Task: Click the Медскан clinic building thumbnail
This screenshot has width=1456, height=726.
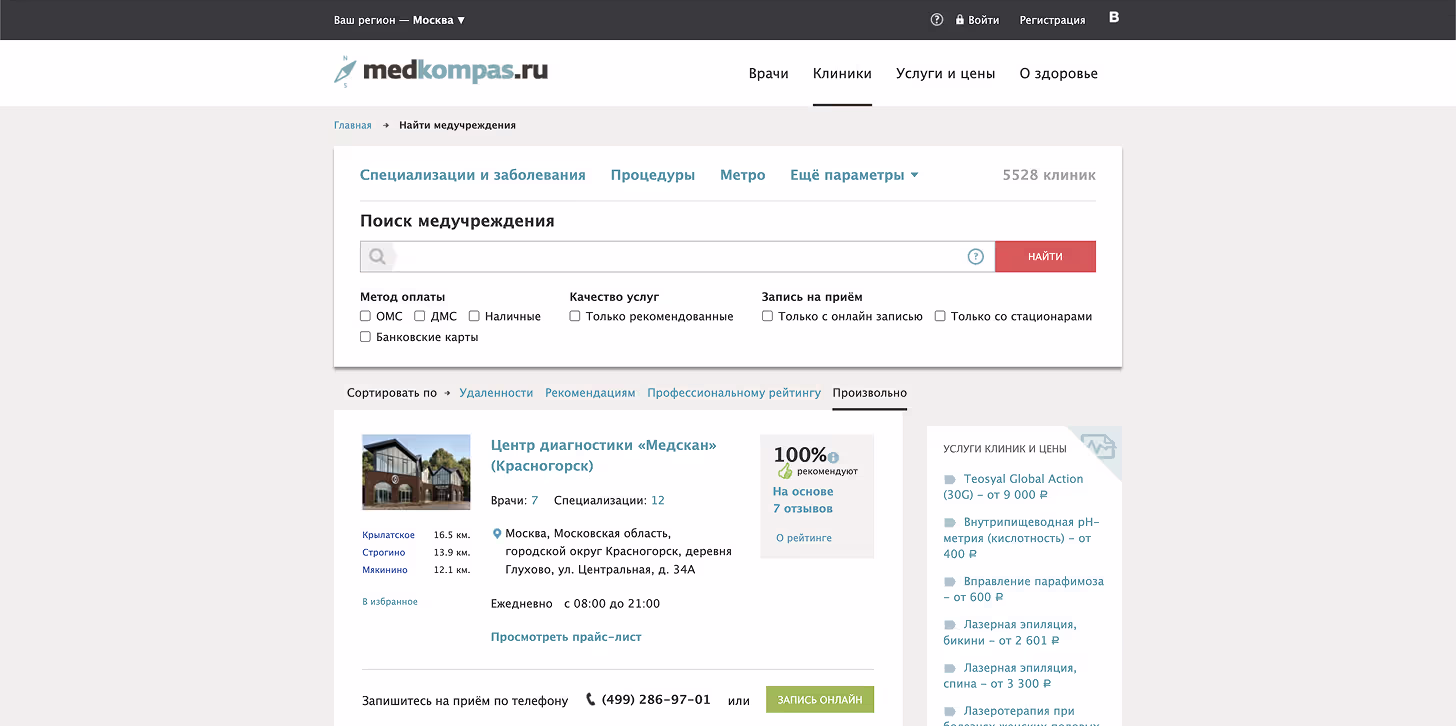Action: 416,472
